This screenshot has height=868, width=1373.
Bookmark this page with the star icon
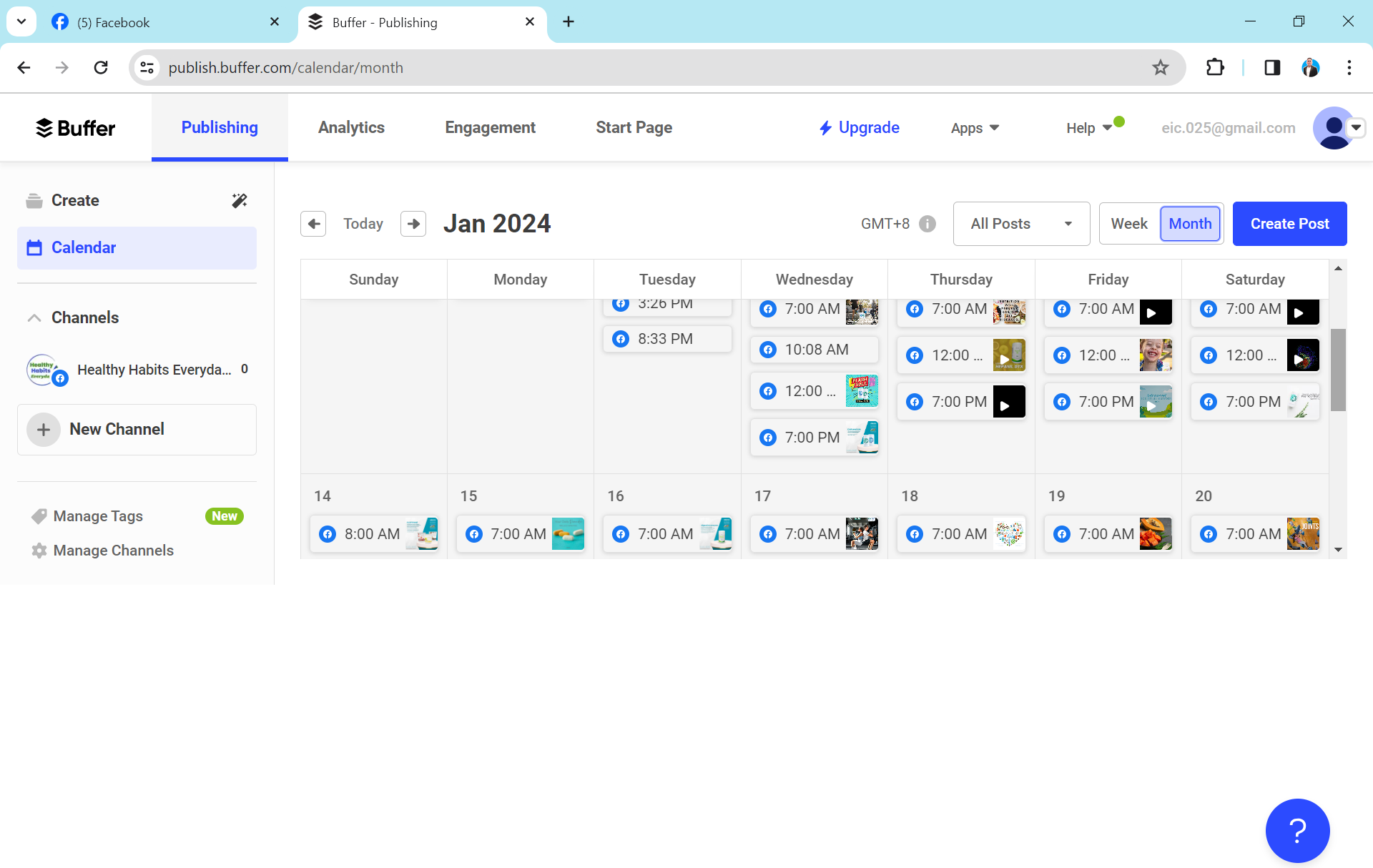point(1160,67)
